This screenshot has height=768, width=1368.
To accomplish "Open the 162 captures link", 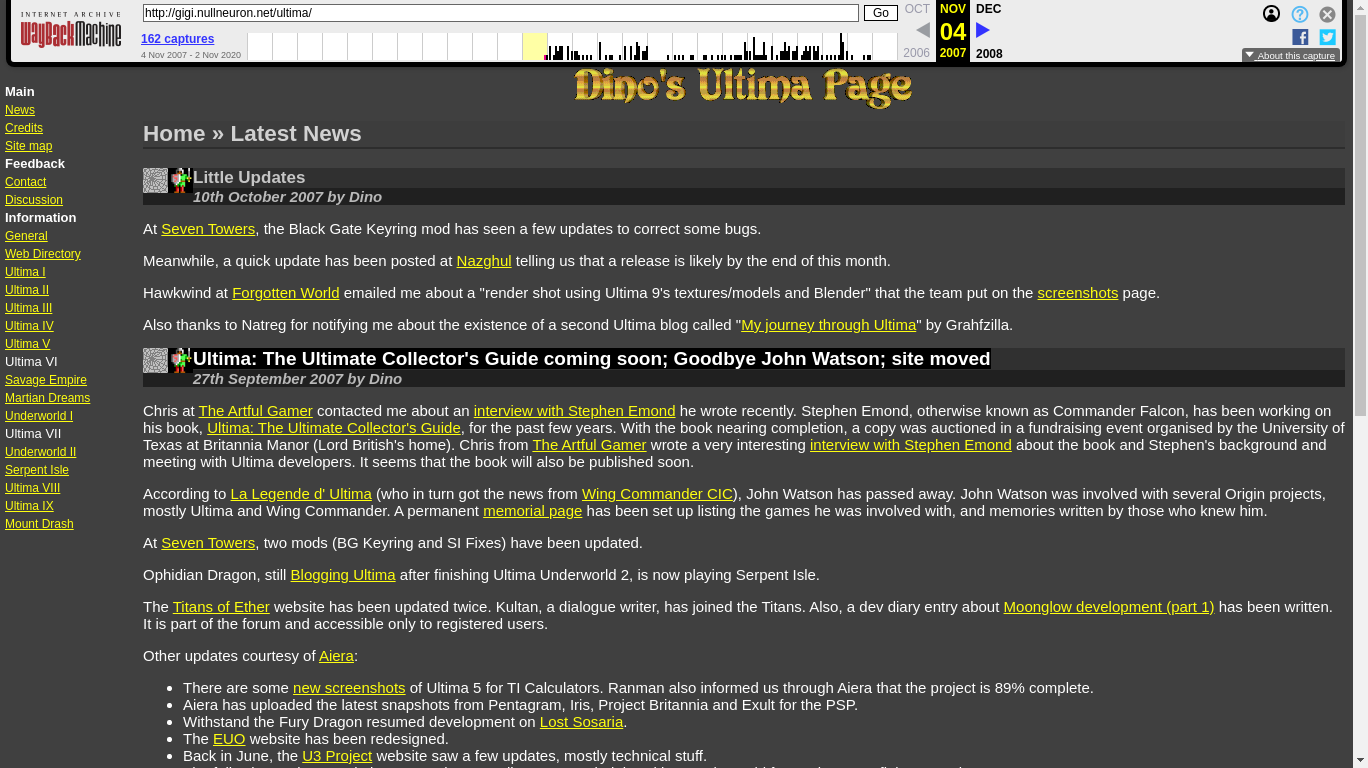I will [x=177, y=39].
